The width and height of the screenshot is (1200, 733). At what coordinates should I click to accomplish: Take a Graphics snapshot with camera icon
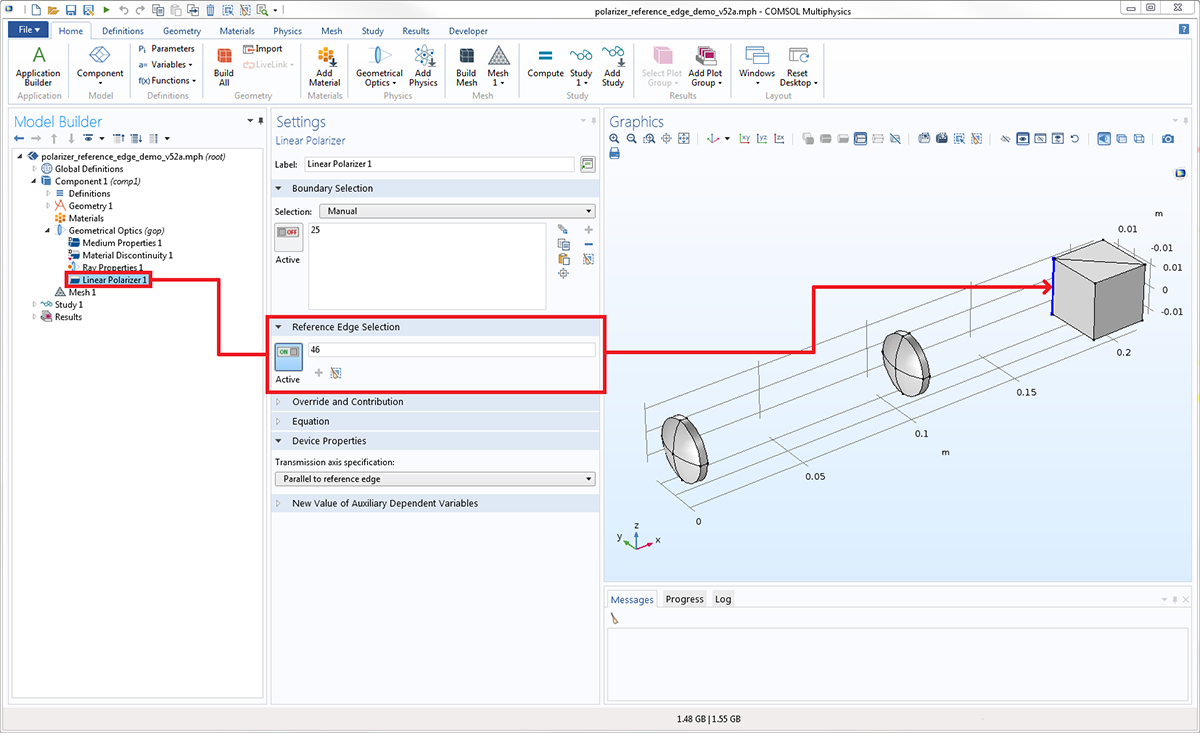click(x=1167, y=138)
